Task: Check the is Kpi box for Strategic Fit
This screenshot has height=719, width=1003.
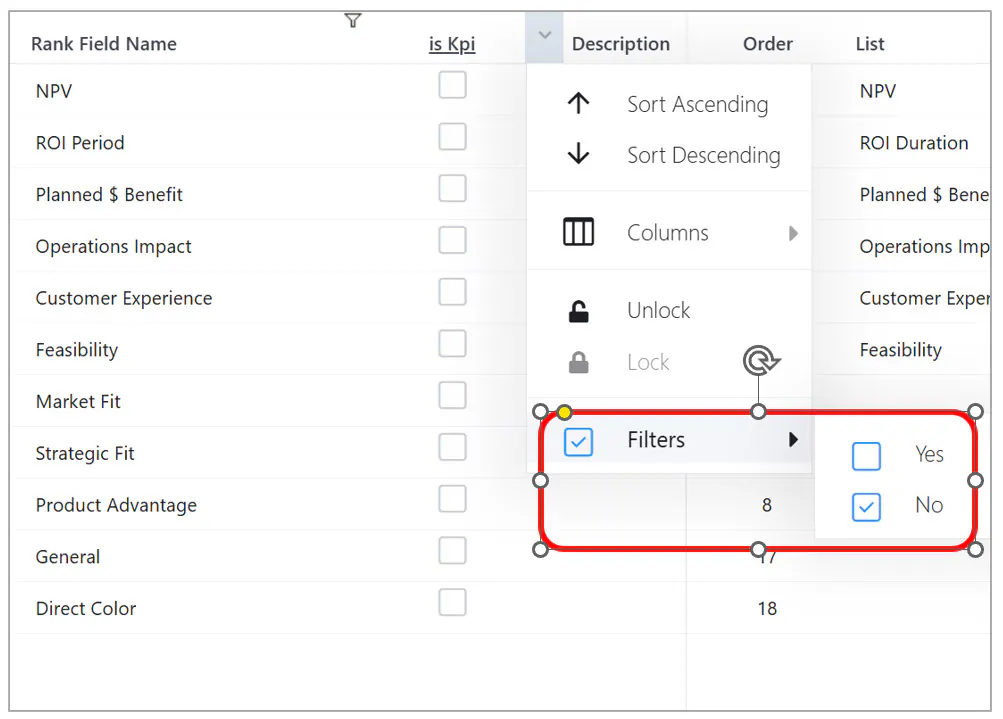Action: click(452, 447)
